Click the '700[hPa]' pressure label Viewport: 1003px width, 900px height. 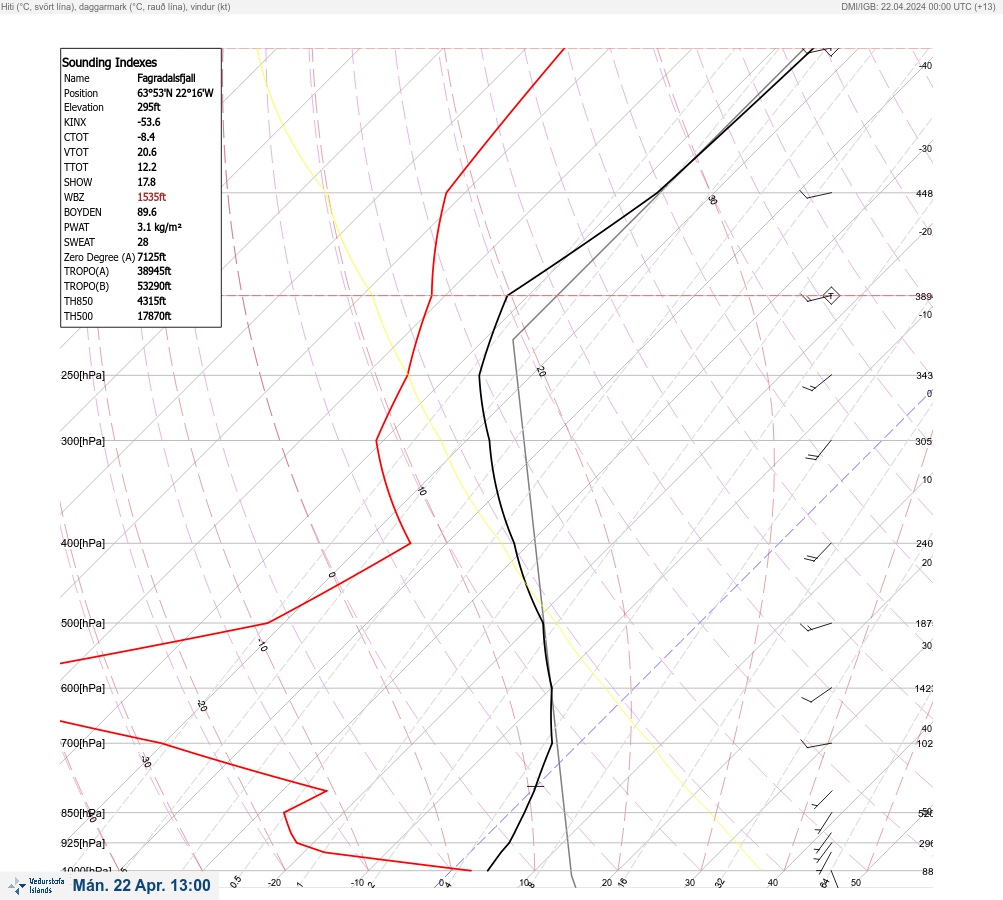click(x=83, y=744)
